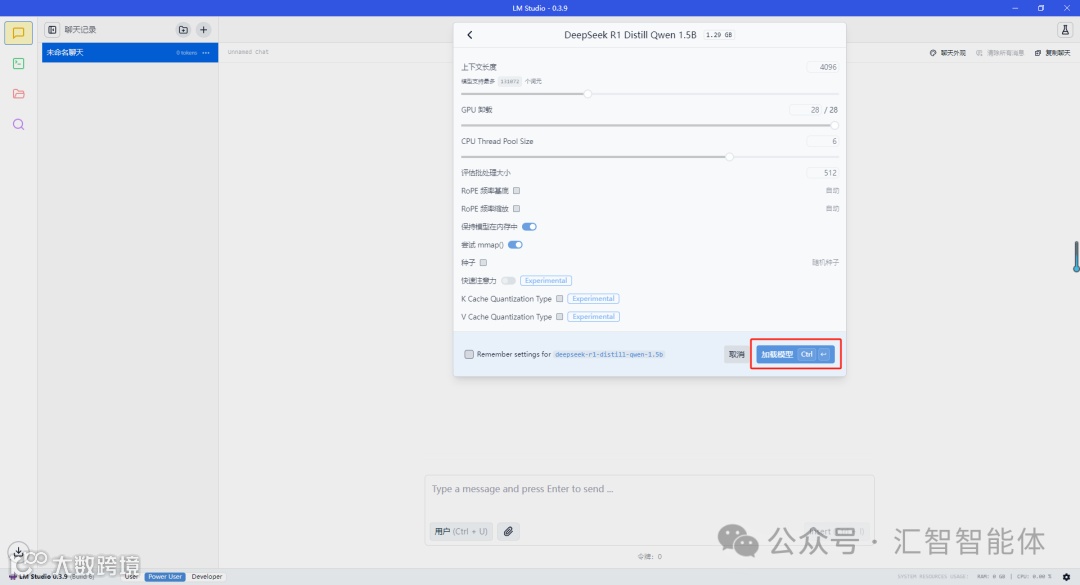Click the Experimental badge beside 快速注意力
Image resolution: width=1080 pixels, height=585 pixels.
tap(546, 280)
